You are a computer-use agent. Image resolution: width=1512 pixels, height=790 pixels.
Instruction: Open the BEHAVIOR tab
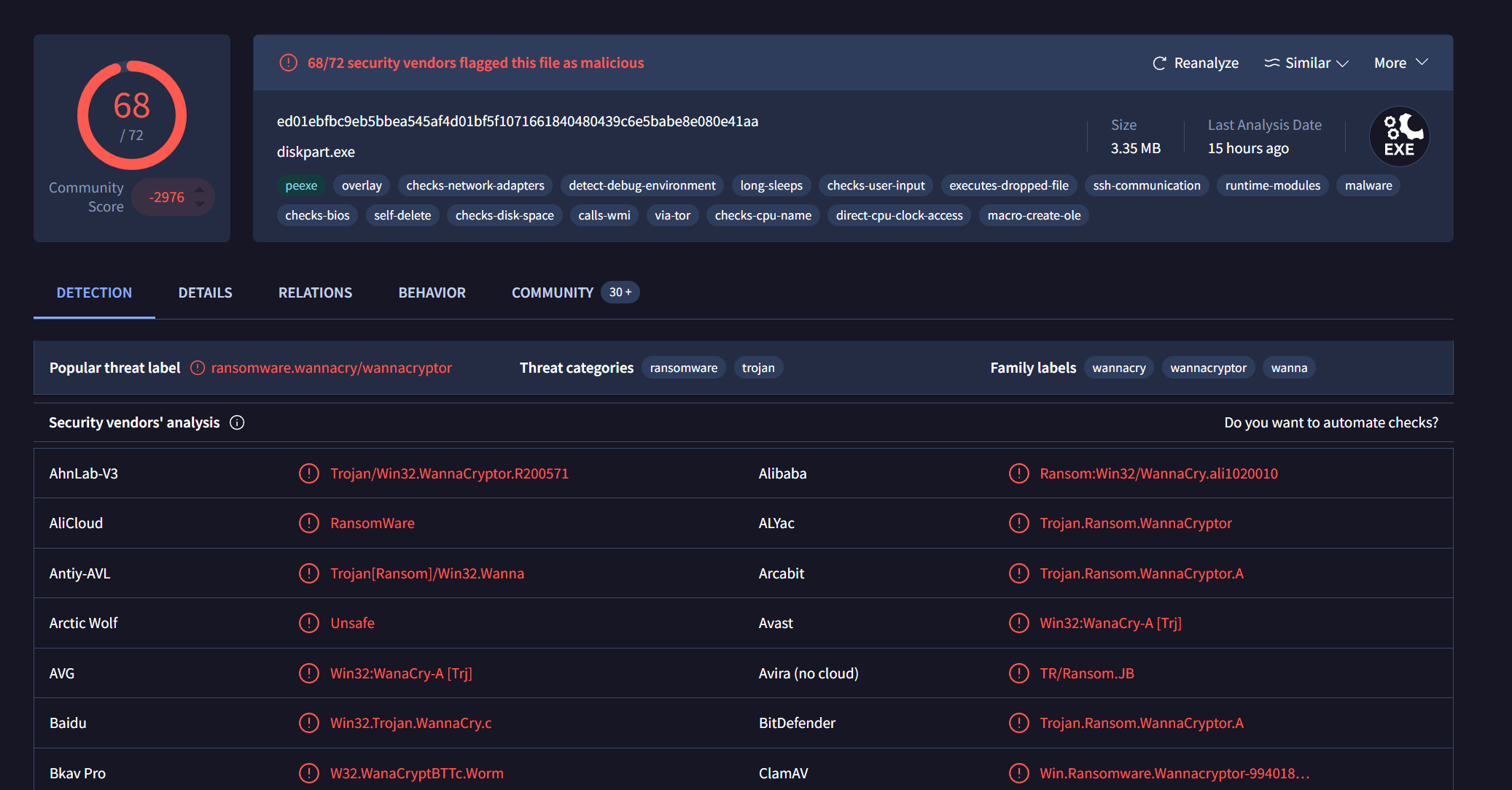pyautogui.click(x=432, y=293)
